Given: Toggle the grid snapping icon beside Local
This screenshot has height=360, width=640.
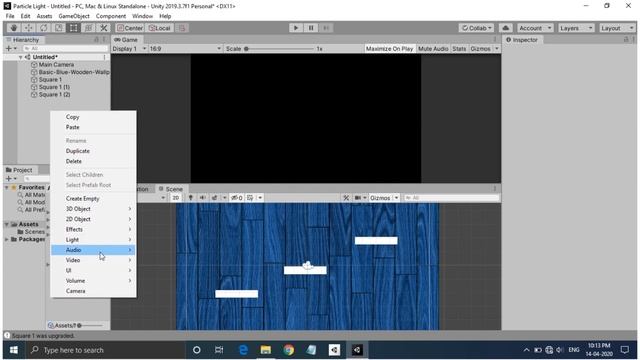Looking at the screenshot, I should [x=182, y=28].
